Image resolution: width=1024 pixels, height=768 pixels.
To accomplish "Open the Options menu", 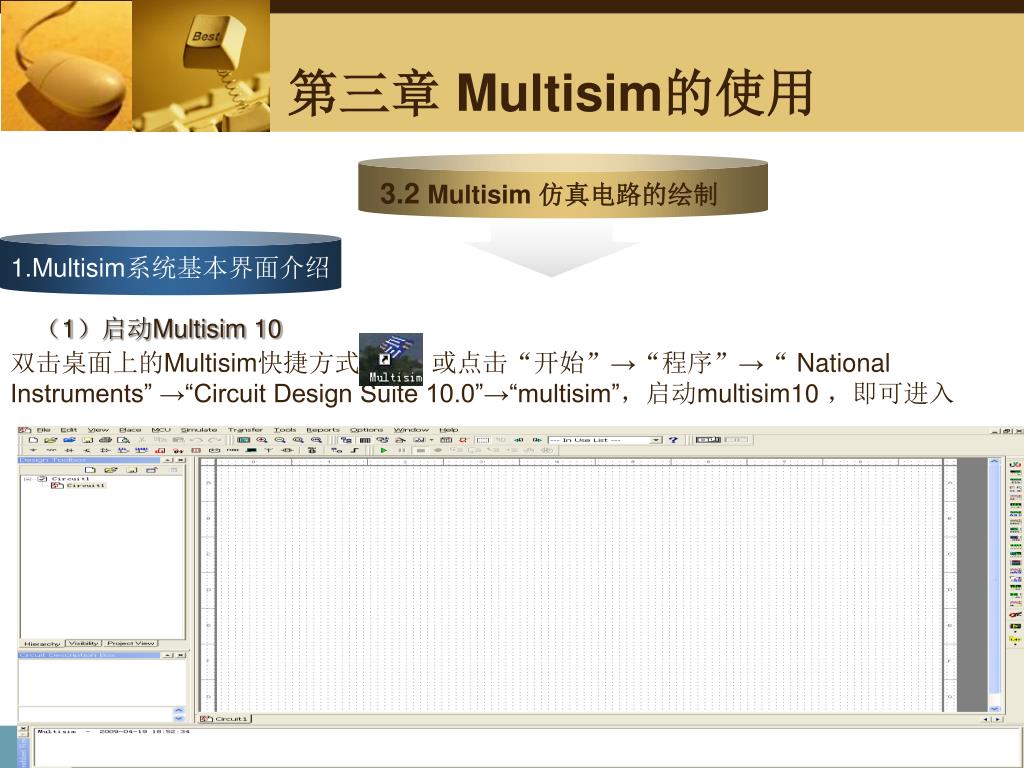I will tap(366, 430).
